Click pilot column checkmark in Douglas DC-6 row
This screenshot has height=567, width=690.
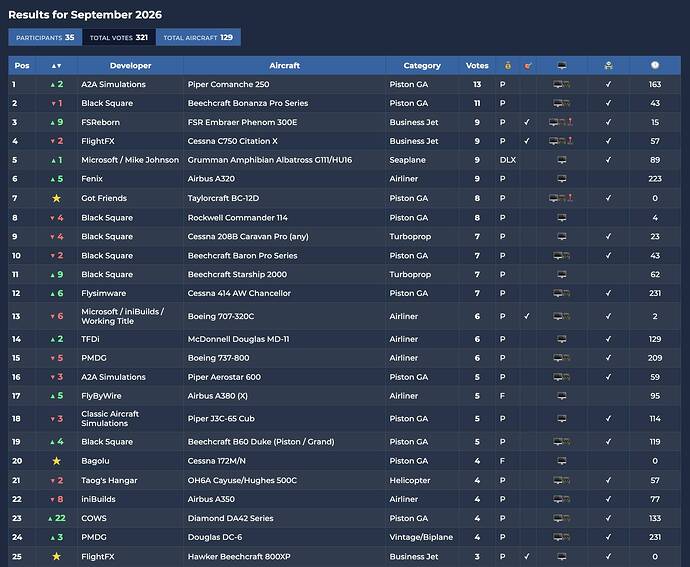tap(609, 537)
